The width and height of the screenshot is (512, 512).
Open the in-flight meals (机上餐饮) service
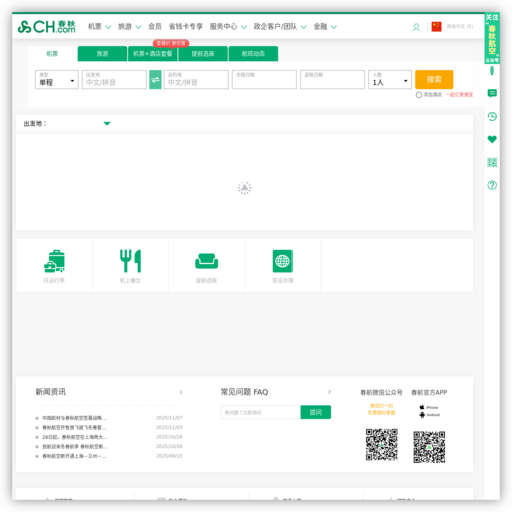pos(130,266)
